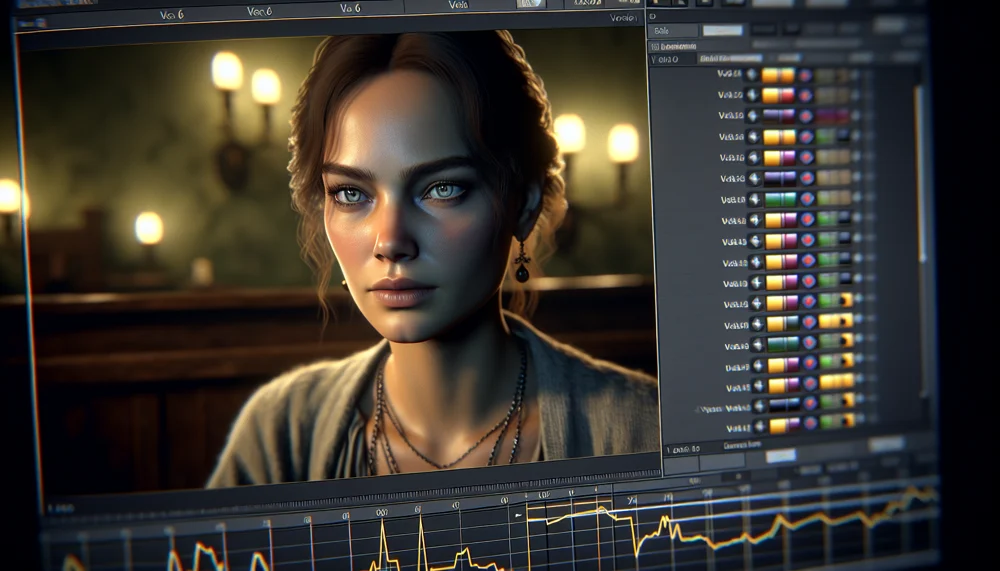Click the red record circle in the top channel row
1000x571 pixels.
click(x=804, y=75)
